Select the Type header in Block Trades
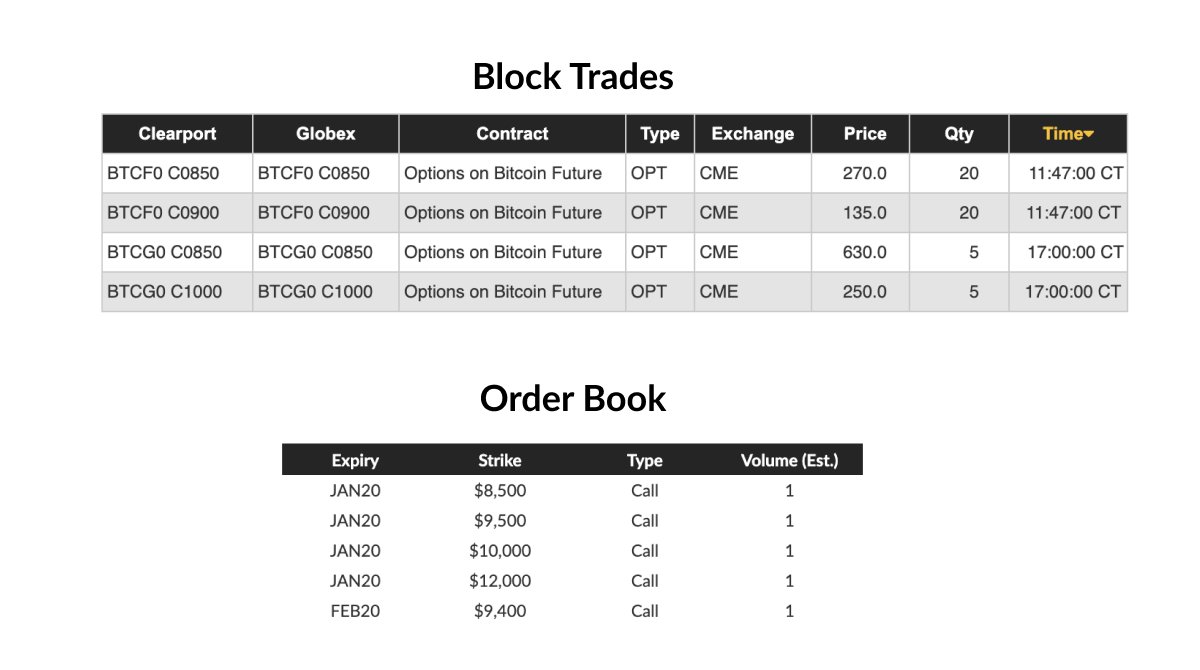 click(660, 134)
